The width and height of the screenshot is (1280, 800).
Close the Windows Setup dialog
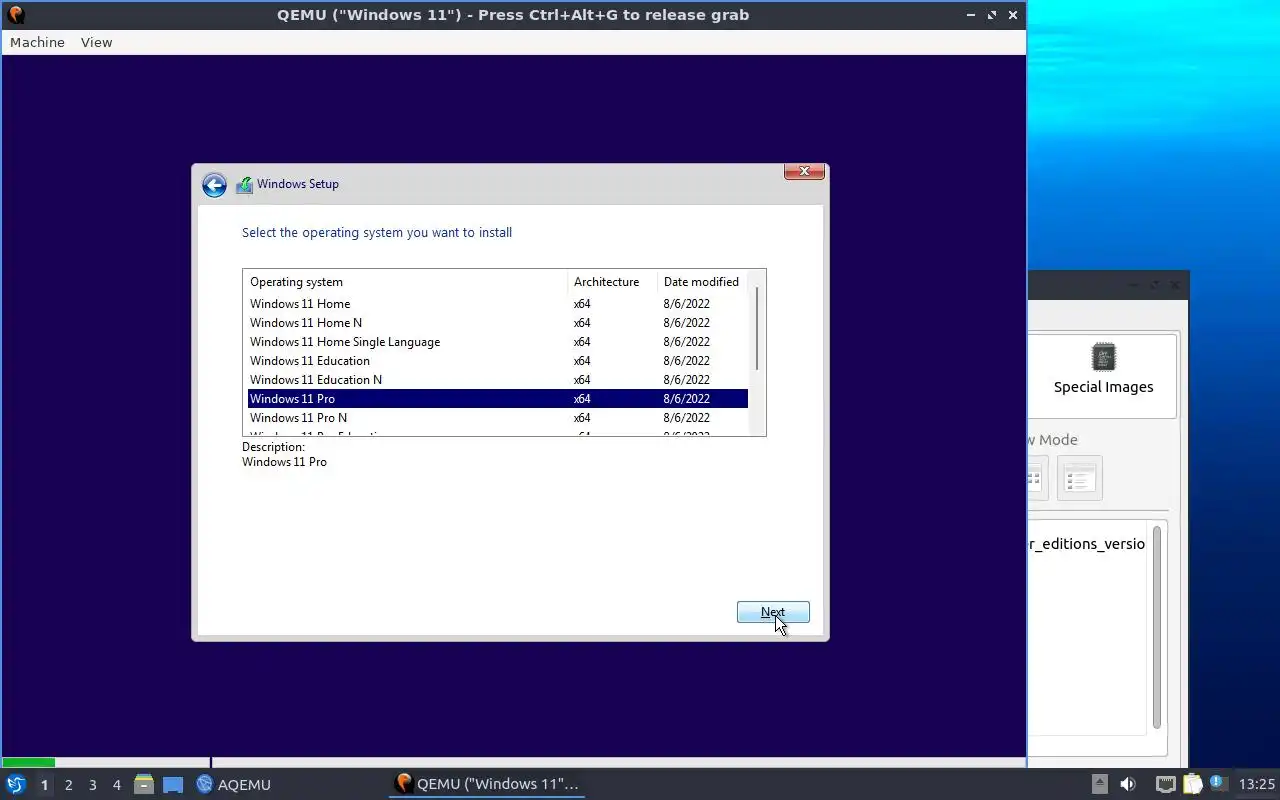coord(804,172)
